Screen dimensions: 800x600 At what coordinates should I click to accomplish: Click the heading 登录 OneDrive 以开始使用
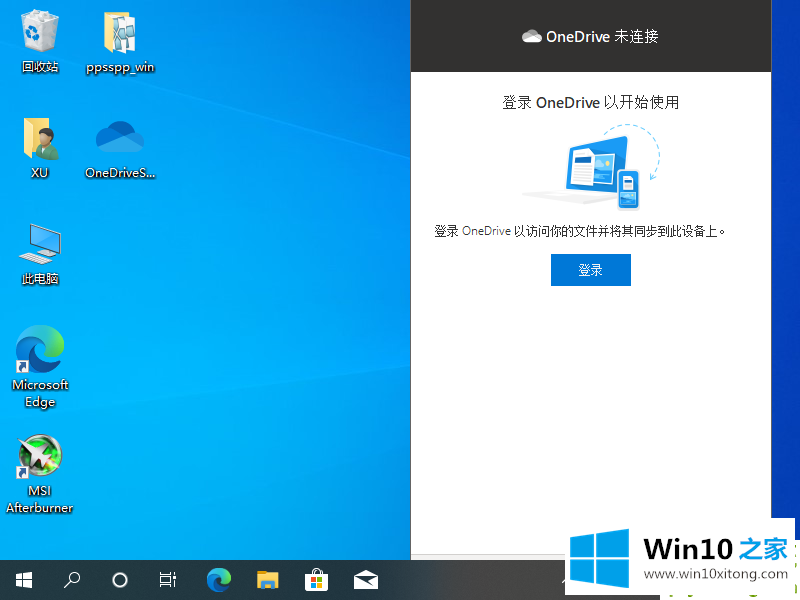590,102
